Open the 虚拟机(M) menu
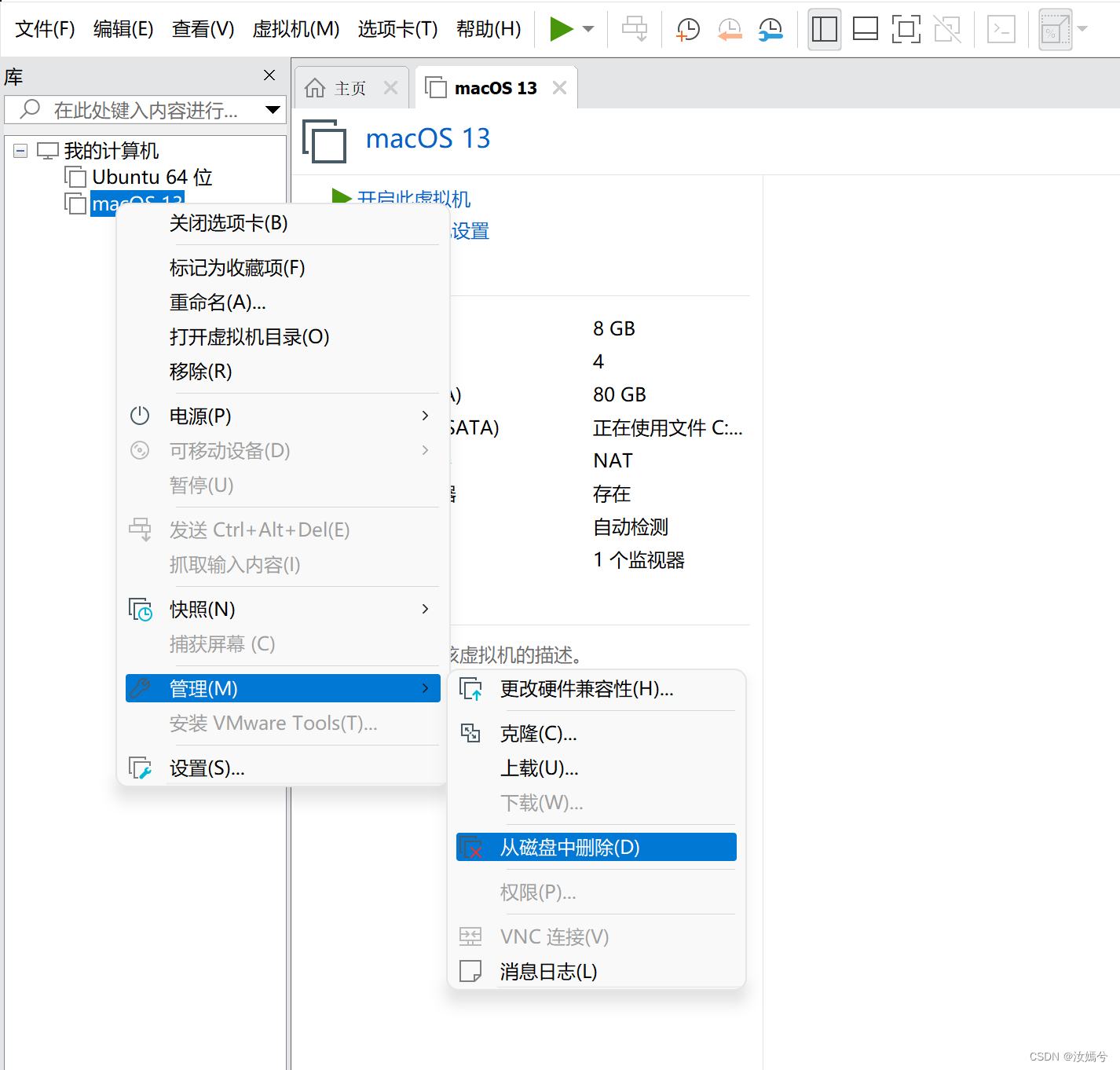This screenshot has width=1120, height=1070. coord(296,29)
